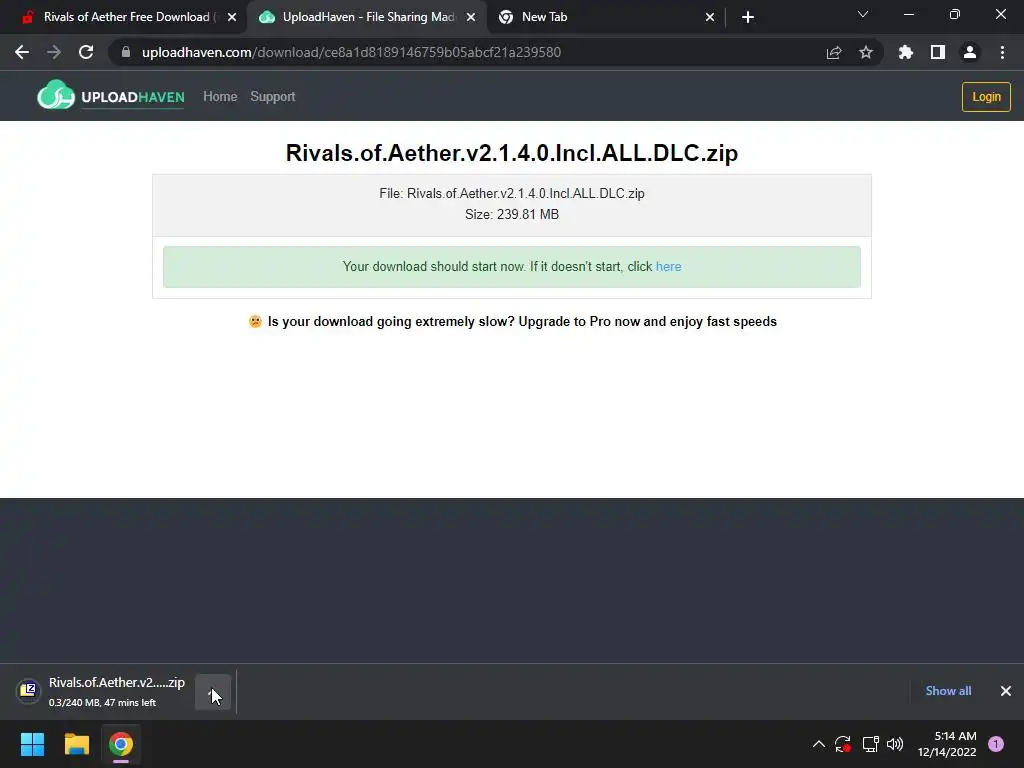Click '0.3/240 MB, 47 mins left' status

103,703
